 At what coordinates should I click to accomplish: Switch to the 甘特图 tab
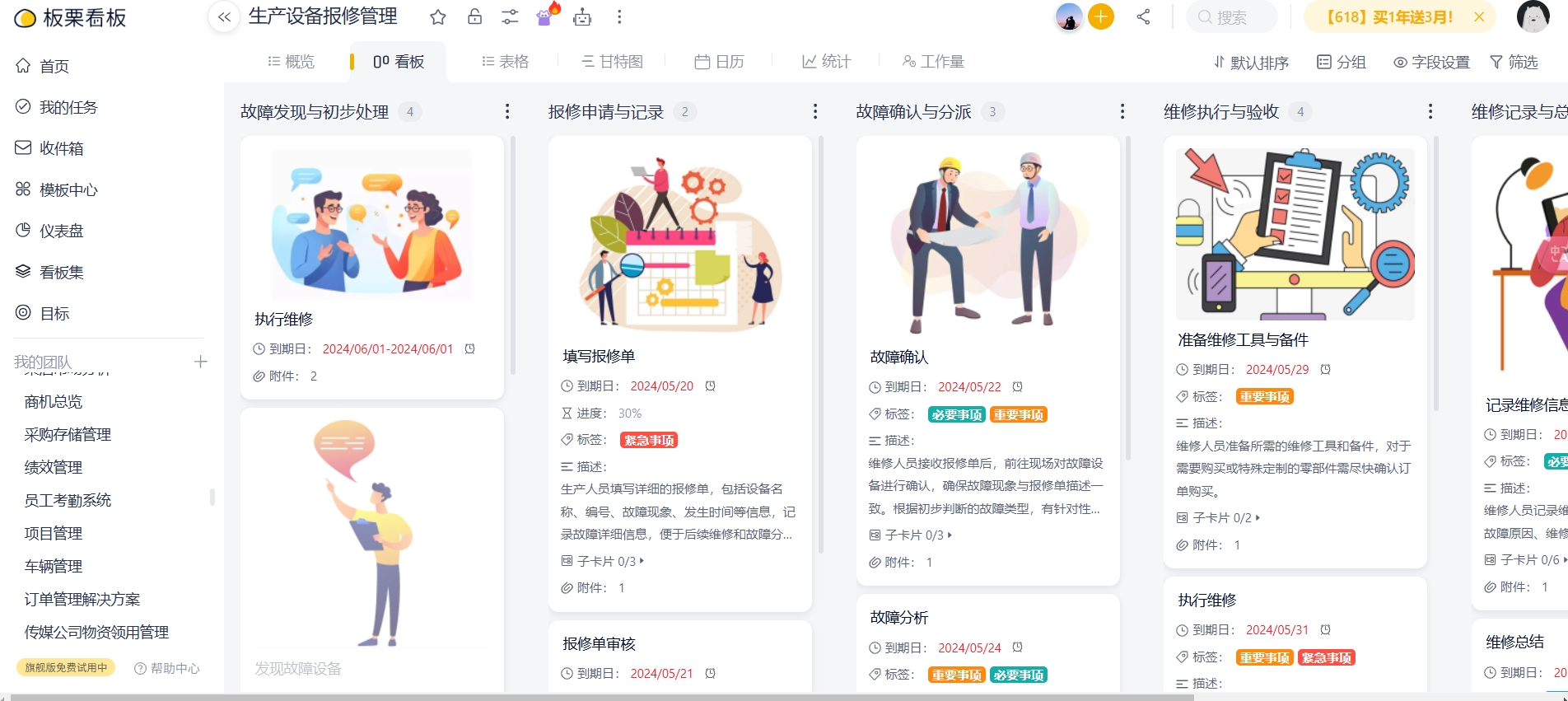[612, 62]
